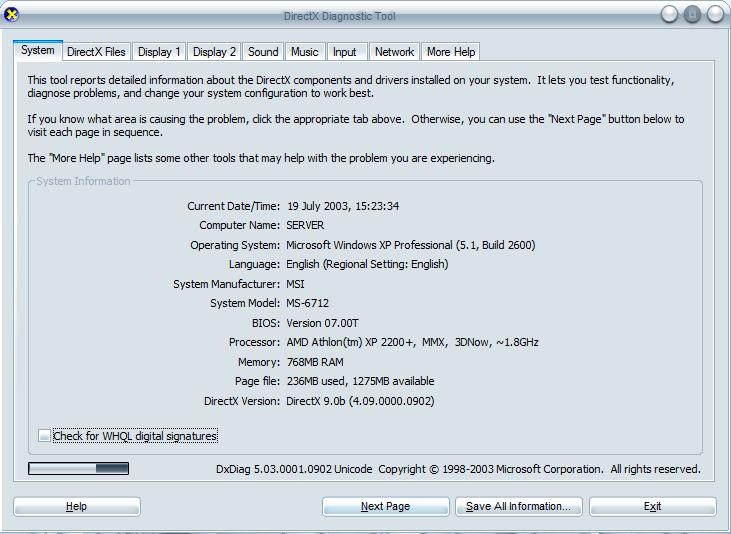Screen dimensions: 731x534
Task: Click the Help button
Action: [x=77, y=506]
